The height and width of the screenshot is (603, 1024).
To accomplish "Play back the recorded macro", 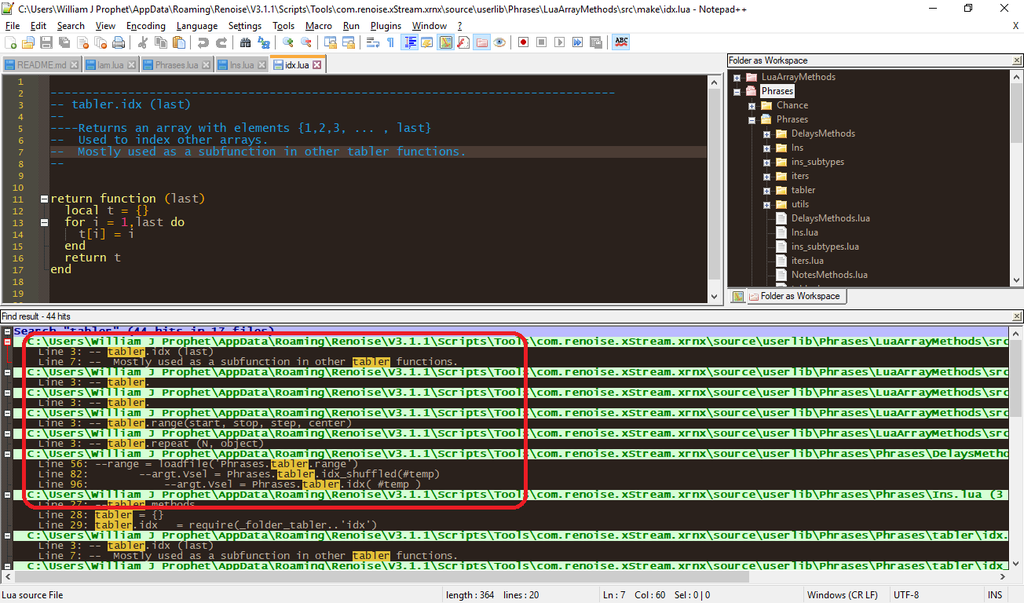I will (x=560, y=42).
